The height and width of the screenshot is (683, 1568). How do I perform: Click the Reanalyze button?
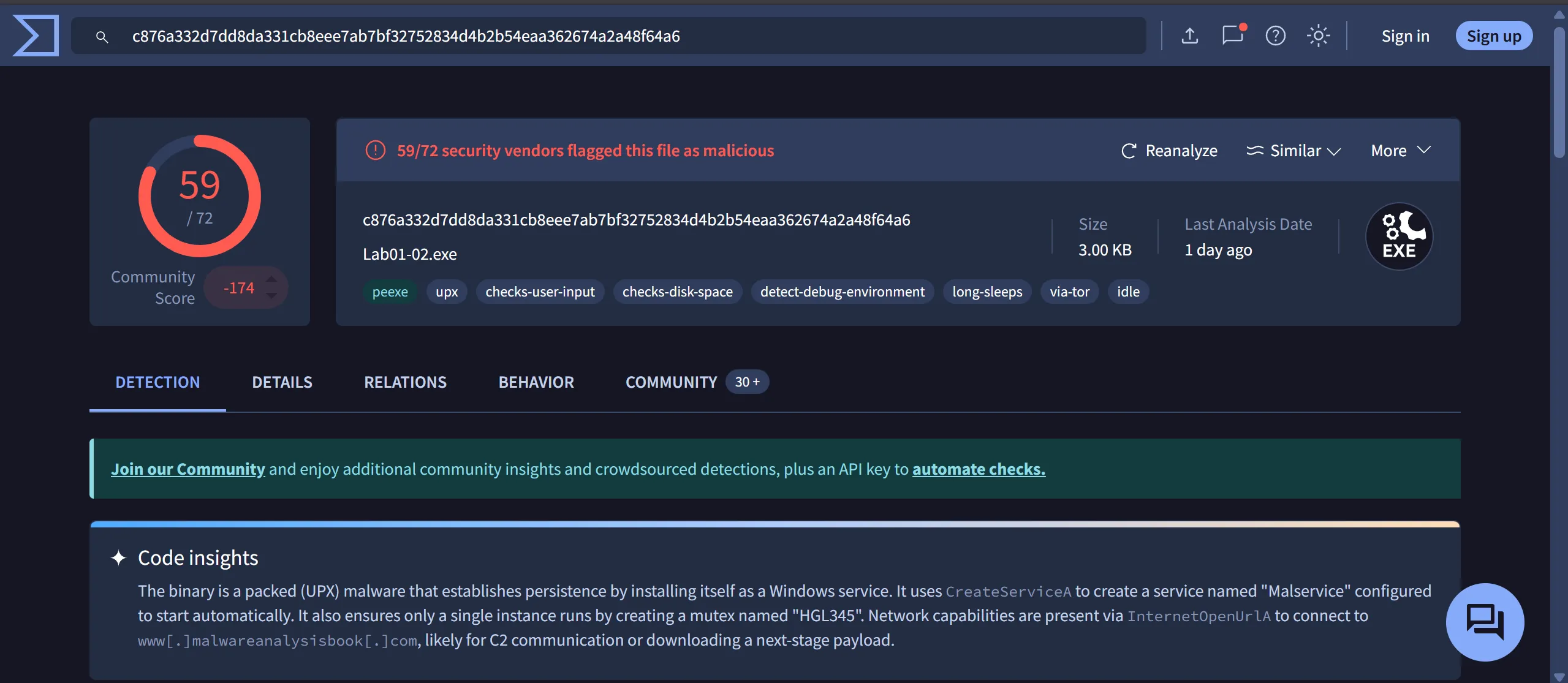(1169, 151)
